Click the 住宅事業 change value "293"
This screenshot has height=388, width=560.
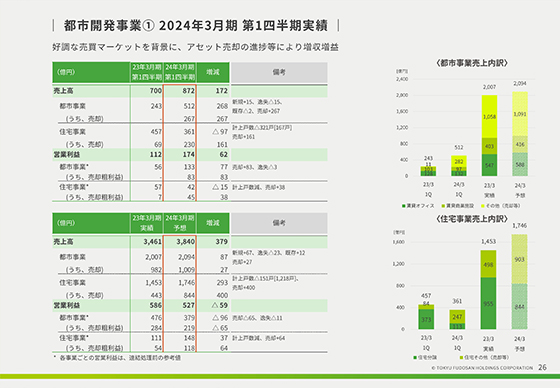pos(222,283)
